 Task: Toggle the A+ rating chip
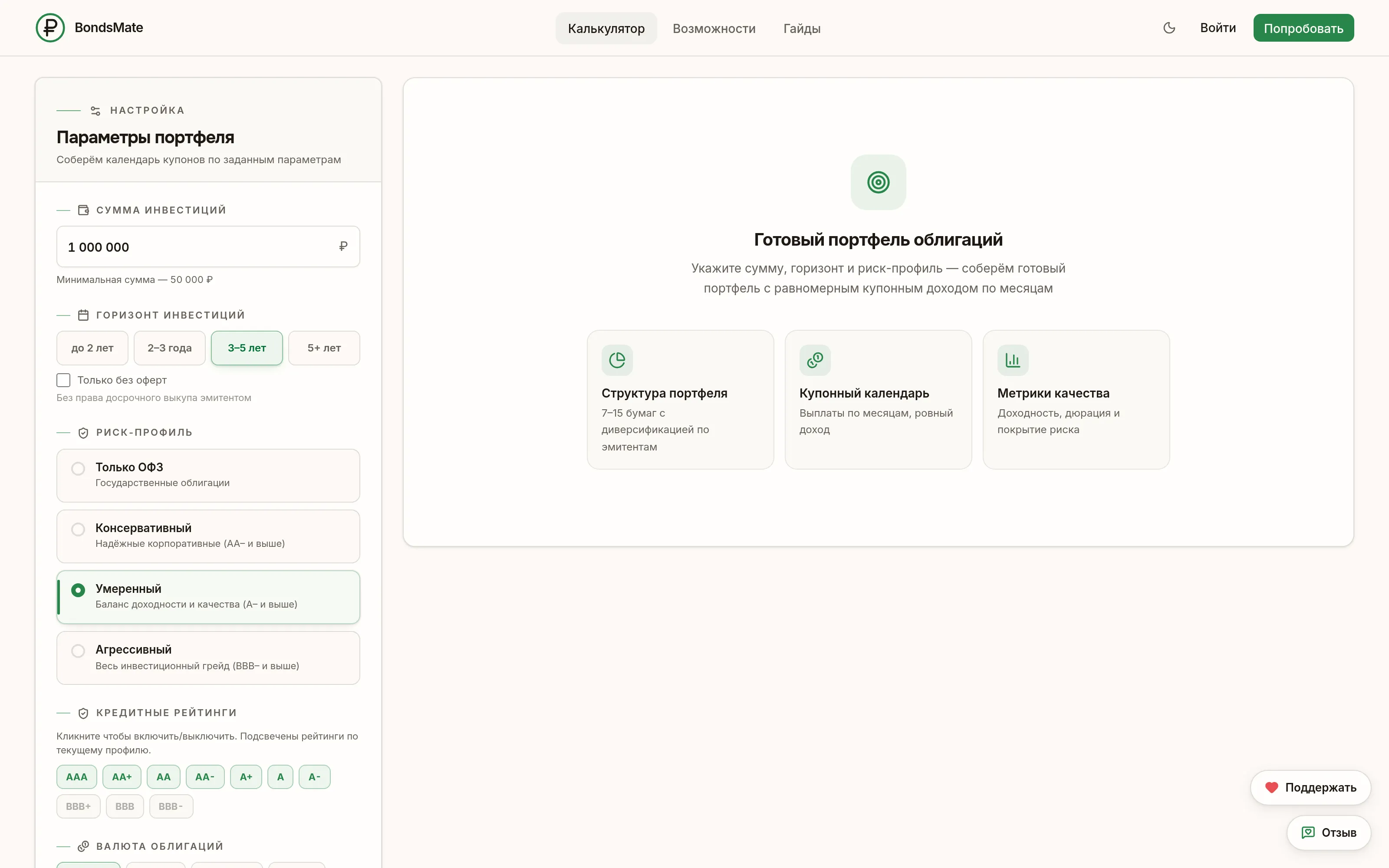tap(246, 777)
